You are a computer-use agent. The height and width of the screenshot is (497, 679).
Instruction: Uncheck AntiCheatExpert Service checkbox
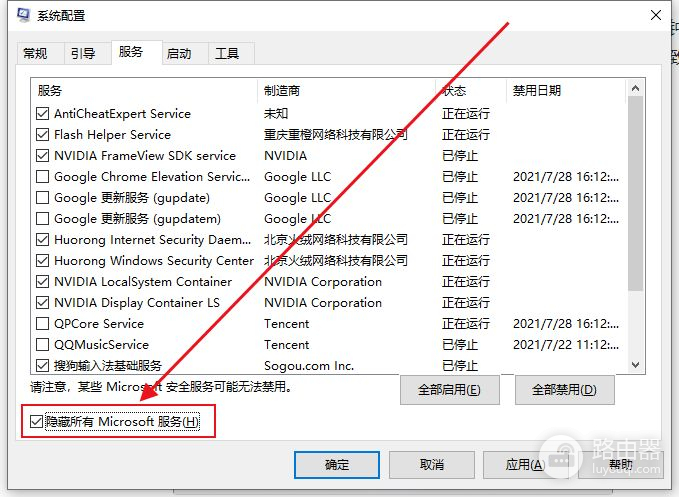42,114
